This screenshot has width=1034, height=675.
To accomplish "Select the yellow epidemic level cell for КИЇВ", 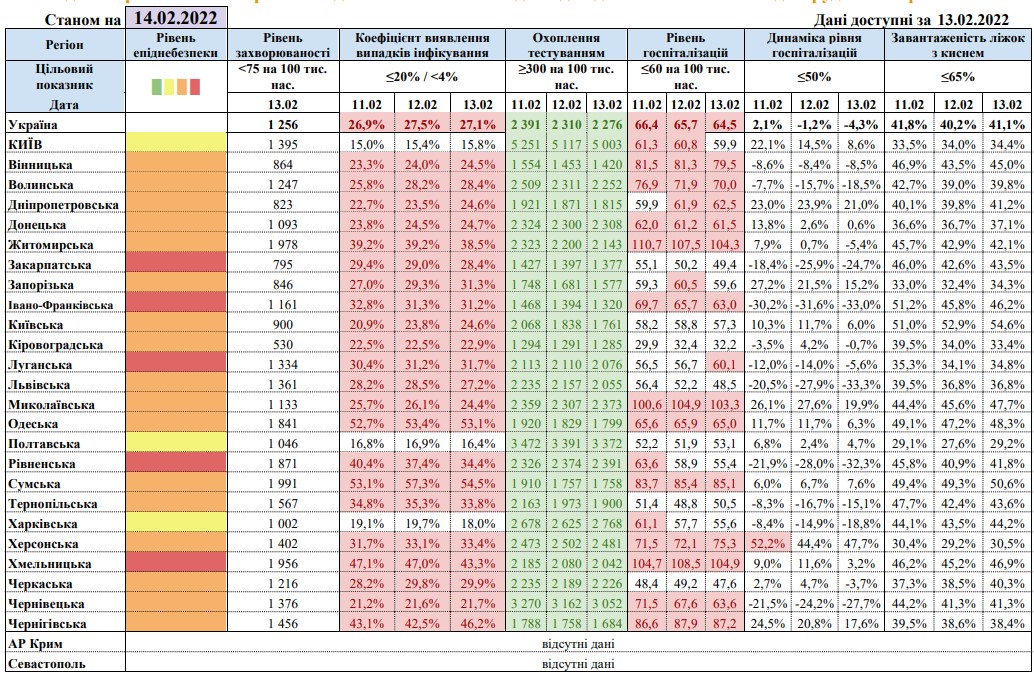I will 176,145.
